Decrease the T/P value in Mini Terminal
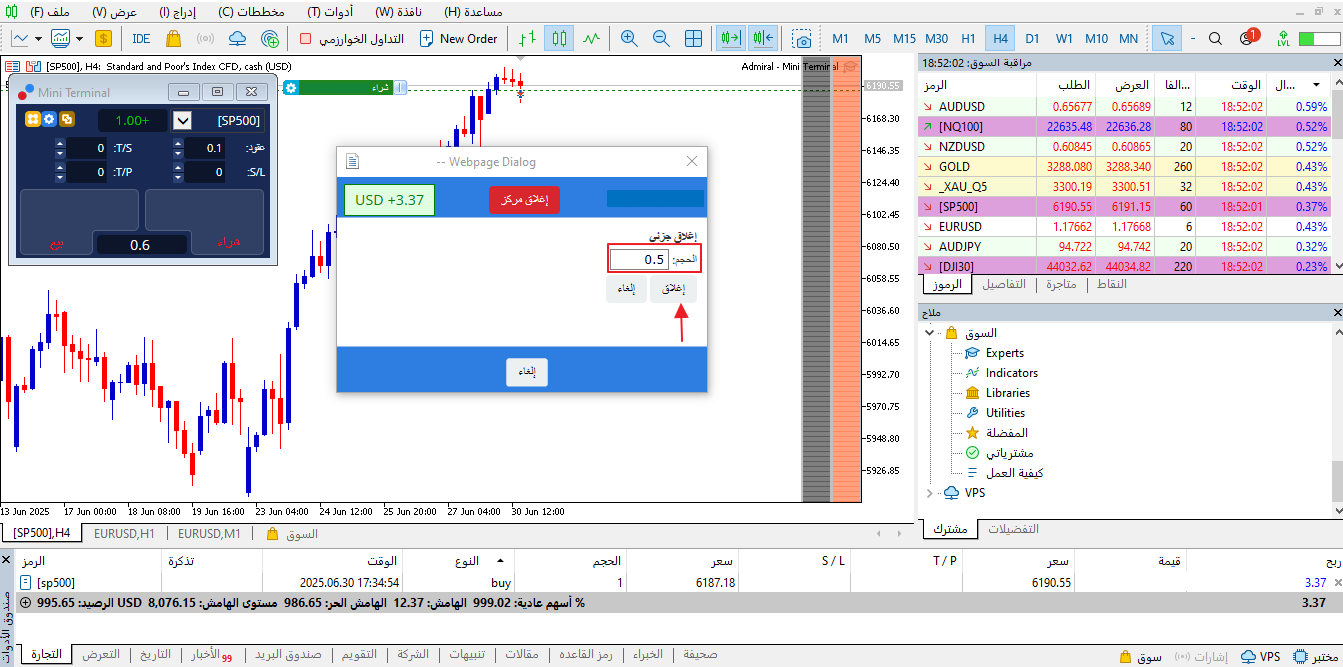The image size is (1343, 667). [60, 177]
